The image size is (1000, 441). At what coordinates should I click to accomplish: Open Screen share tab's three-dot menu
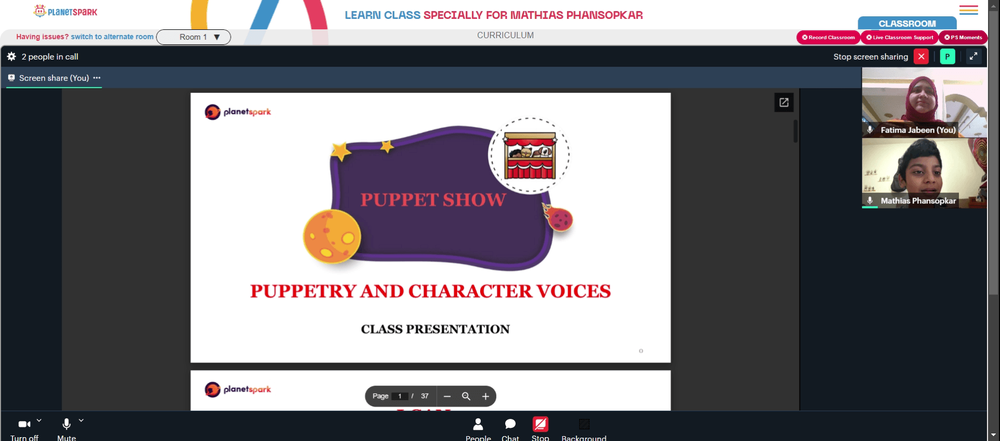pos(97,78)
